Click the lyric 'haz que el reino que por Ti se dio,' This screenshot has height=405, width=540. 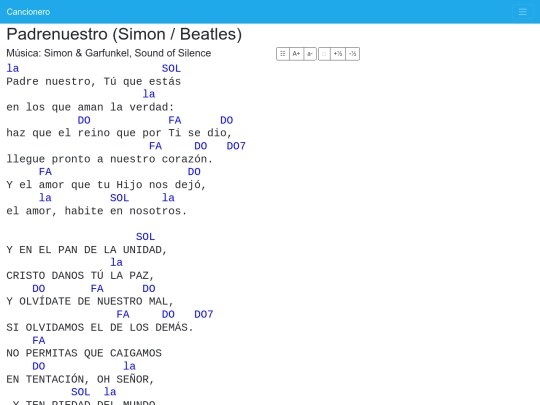[x=120, y=133]
